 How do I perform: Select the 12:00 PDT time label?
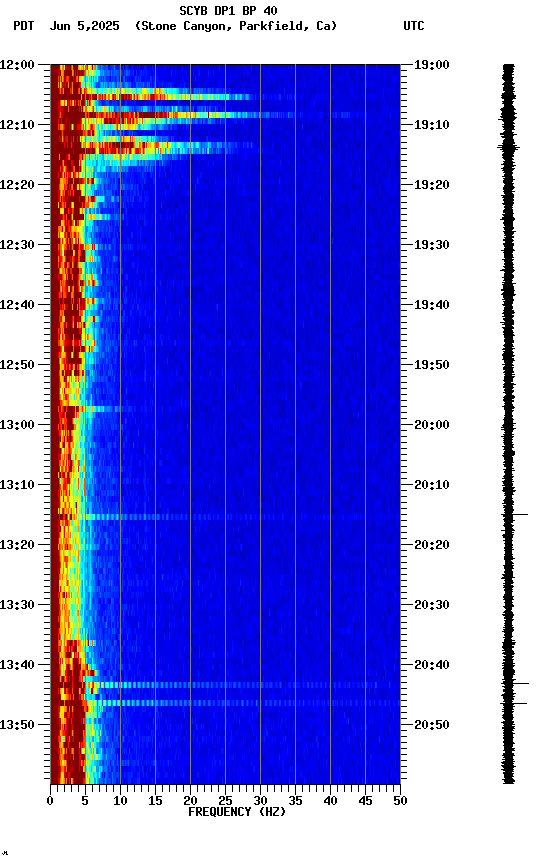coord(17,65)
